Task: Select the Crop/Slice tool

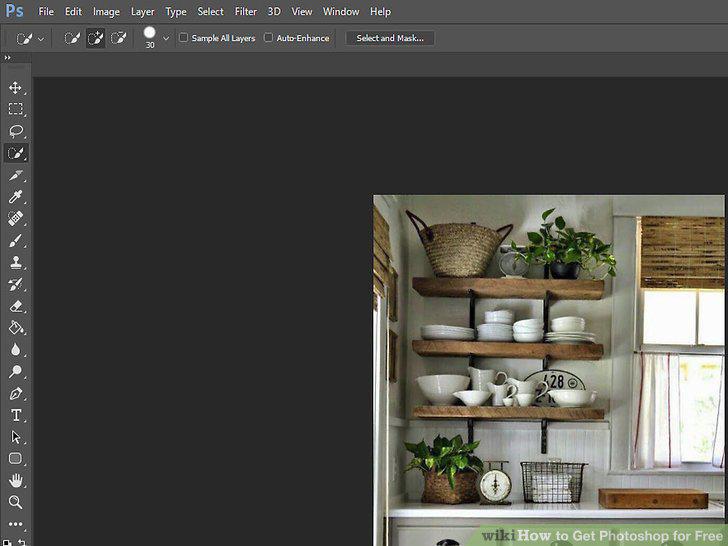Action: coord(15,176)
